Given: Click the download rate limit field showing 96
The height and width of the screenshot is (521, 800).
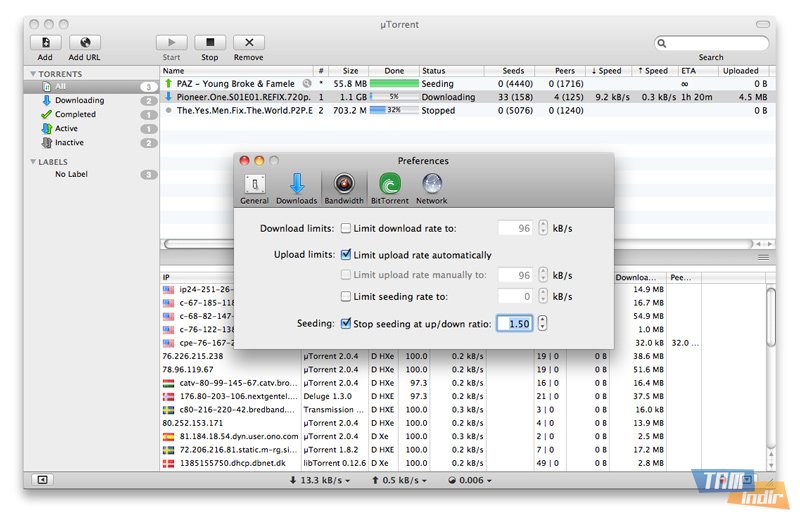Looking at the screenshot, I should coord(515,228).
